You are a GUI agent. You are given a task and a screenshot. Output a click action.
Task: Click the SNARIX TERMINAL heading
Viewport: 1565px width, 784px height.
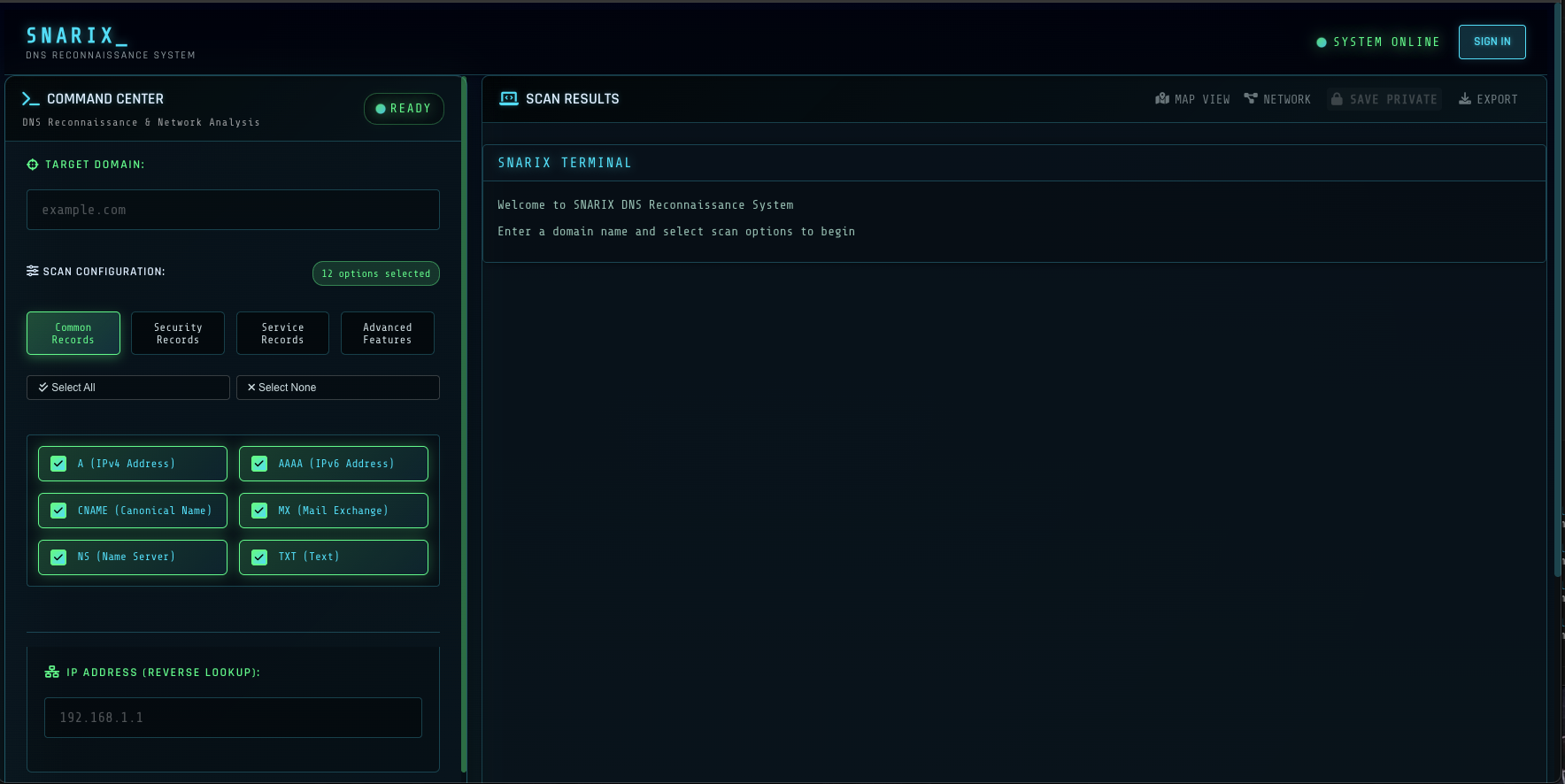pyautogui.click(x=565, y=163)
